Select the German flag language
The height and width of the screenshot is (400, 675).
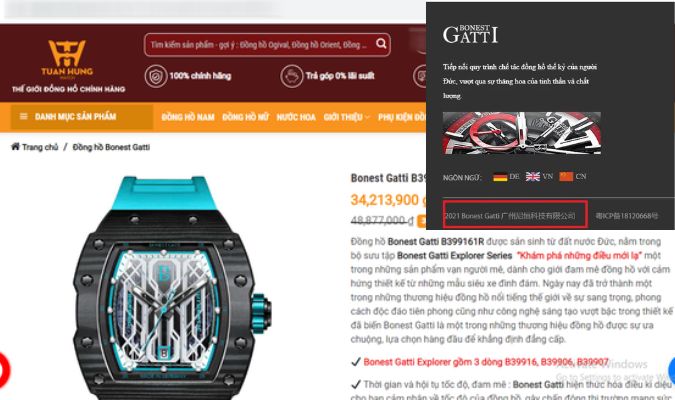tap(500, 177)
